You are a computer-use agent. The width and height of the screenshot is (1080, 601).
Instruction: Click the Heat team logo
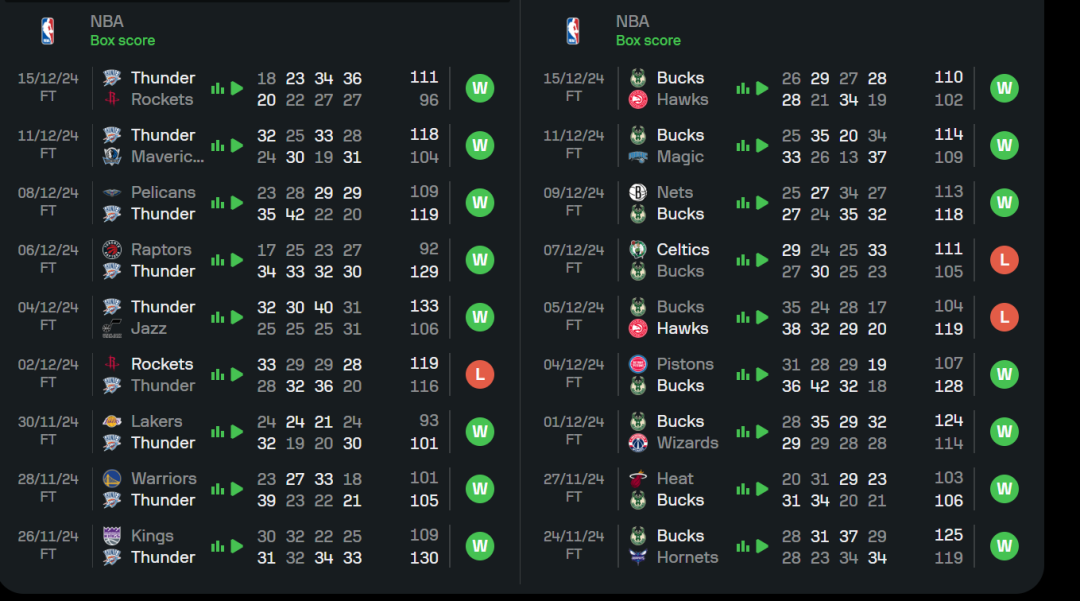(x=638, y=479)
